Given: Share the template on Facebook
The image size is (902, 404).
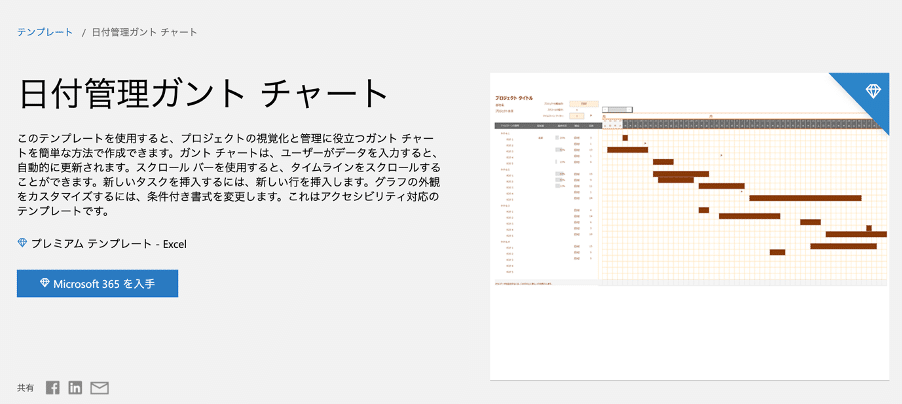Looking at the screenshot, I should 53,388.
